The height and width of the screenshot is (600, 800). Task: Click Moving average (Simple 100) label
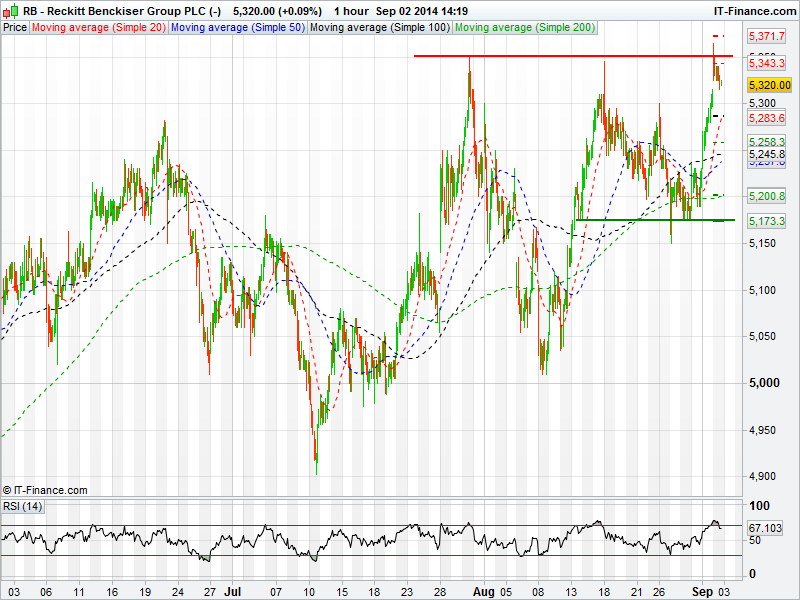tap(379, 28)
